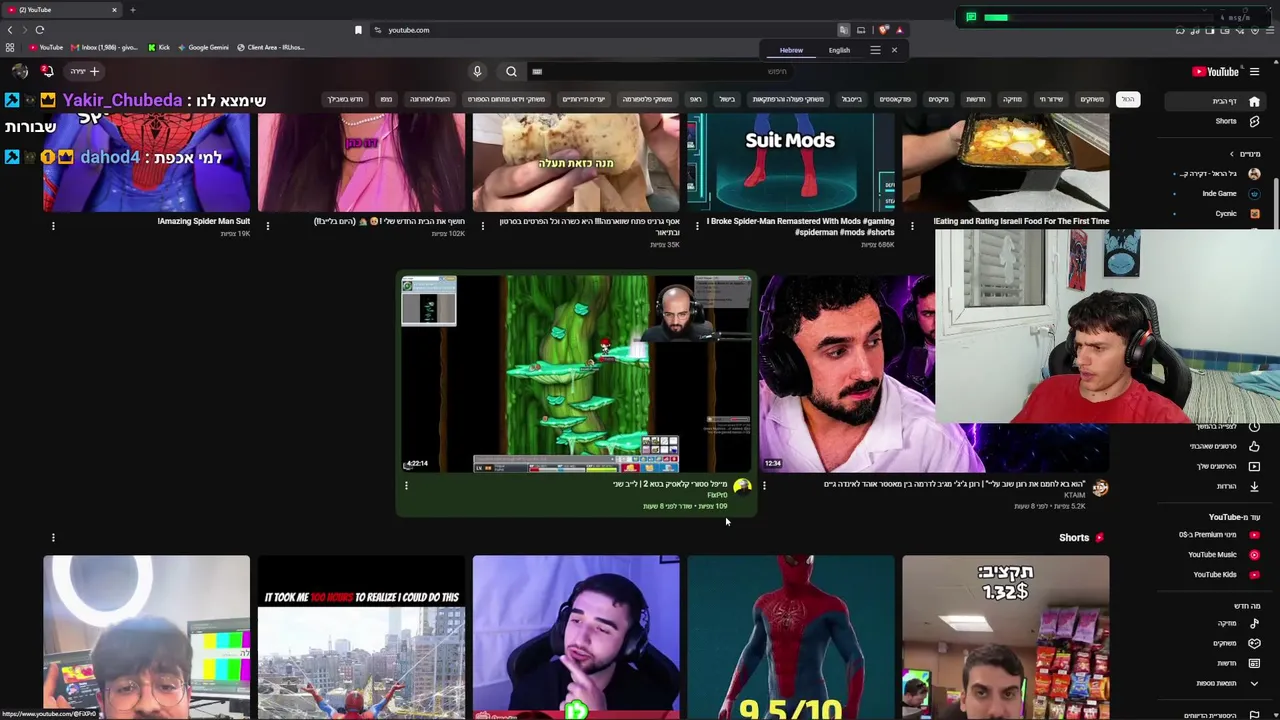
Task: Select the (2) YouTube browser tab
Action: pyautogui.click(x=60, y=10)
